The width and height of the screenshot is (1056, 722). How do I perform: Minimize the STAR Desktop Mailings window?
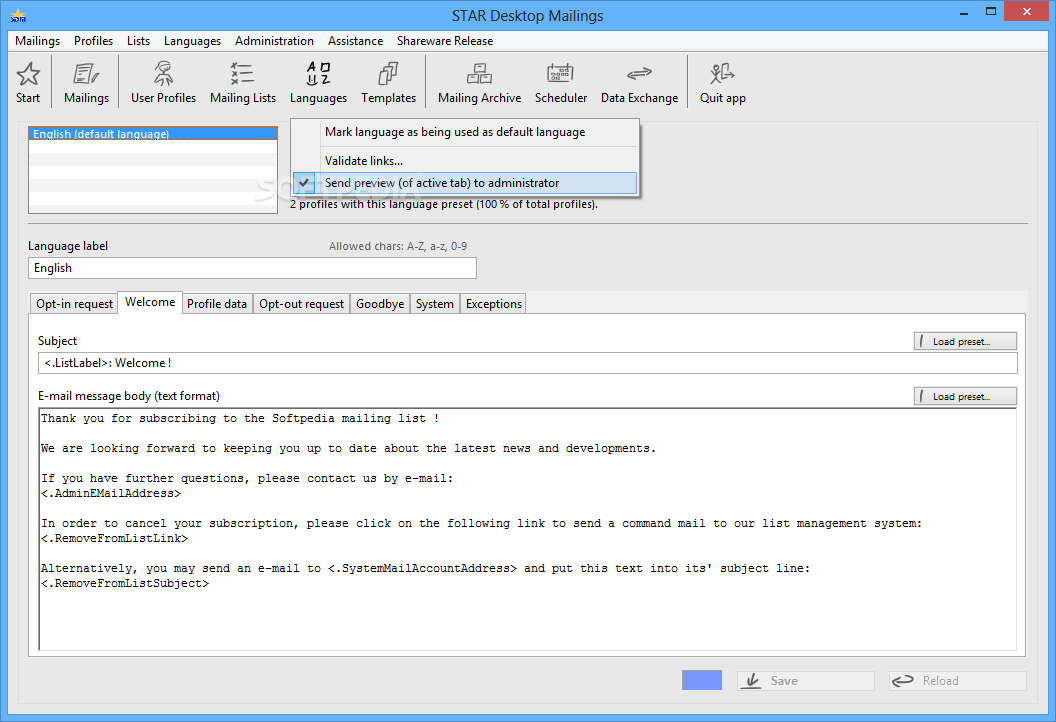[964, 13]
